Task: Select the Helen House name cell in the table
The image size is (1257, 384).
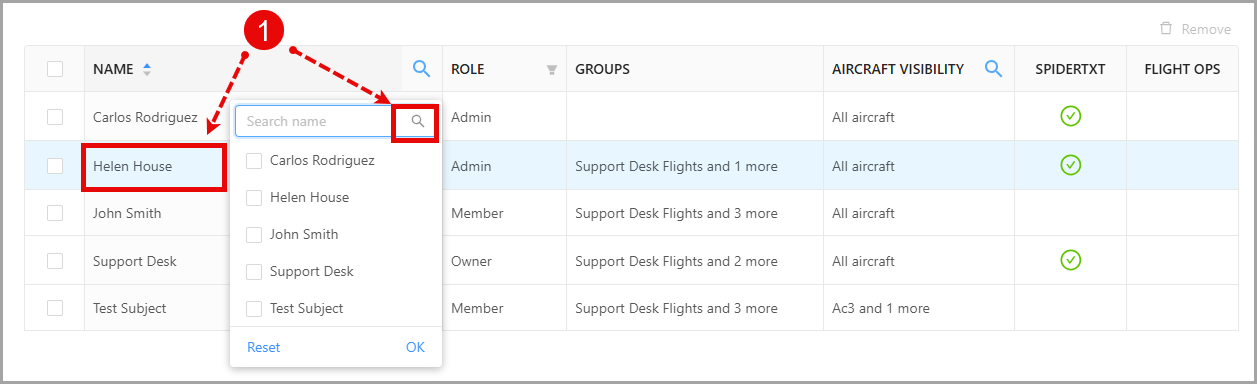Action: 132,166
